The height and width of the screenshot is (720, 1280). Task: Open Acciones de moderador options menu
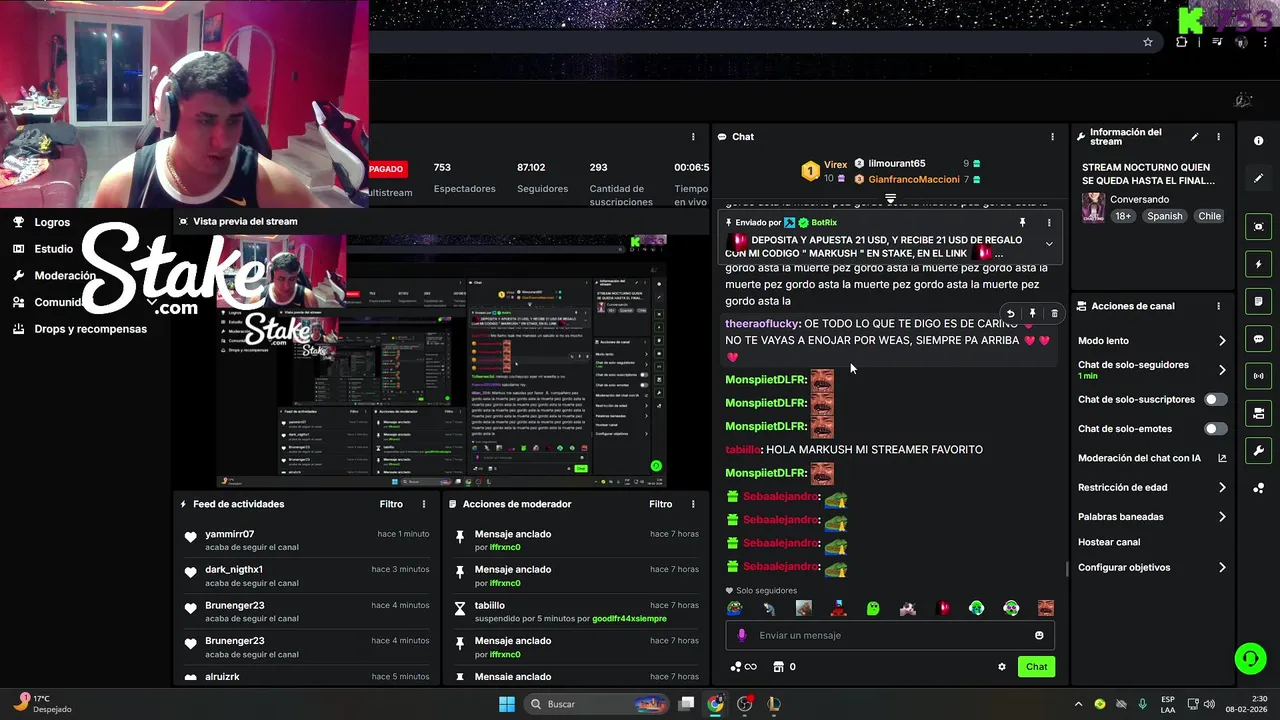point(693,504)
